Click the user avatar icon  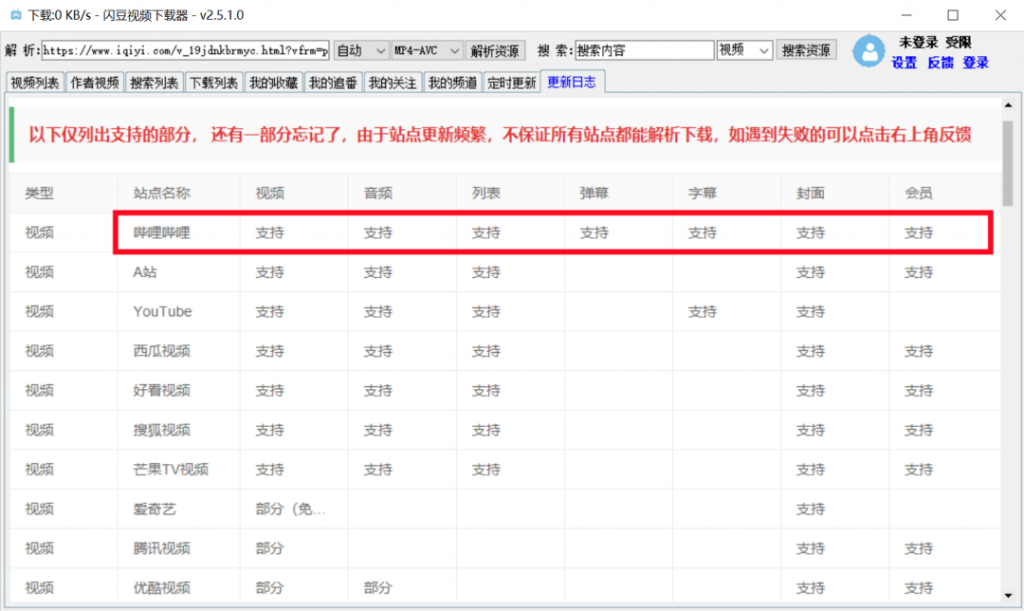coord(869,51)
